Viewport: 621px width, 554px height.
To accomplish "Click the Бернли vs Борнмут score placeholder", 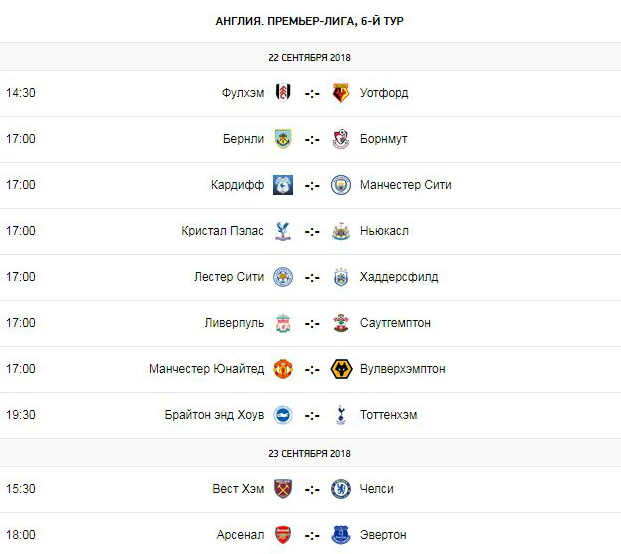I will 312,139.
